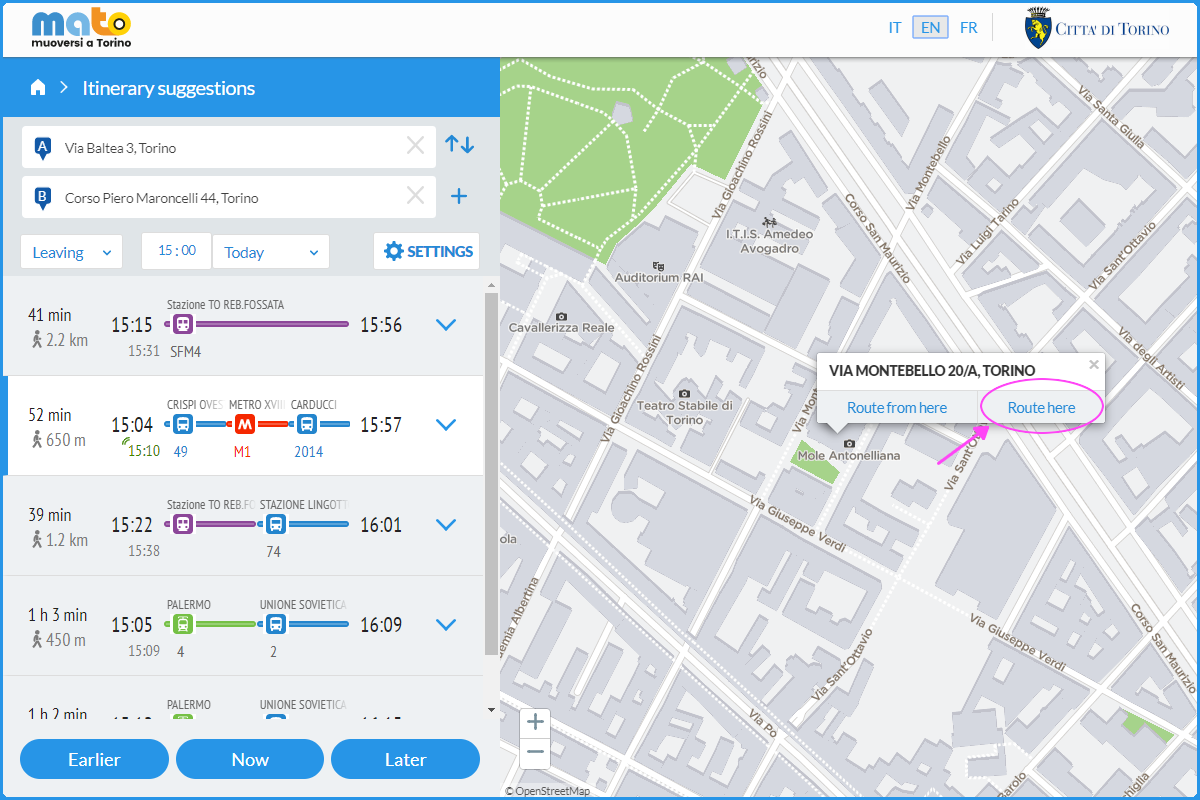Click Route from here in popup

[897, 407]
